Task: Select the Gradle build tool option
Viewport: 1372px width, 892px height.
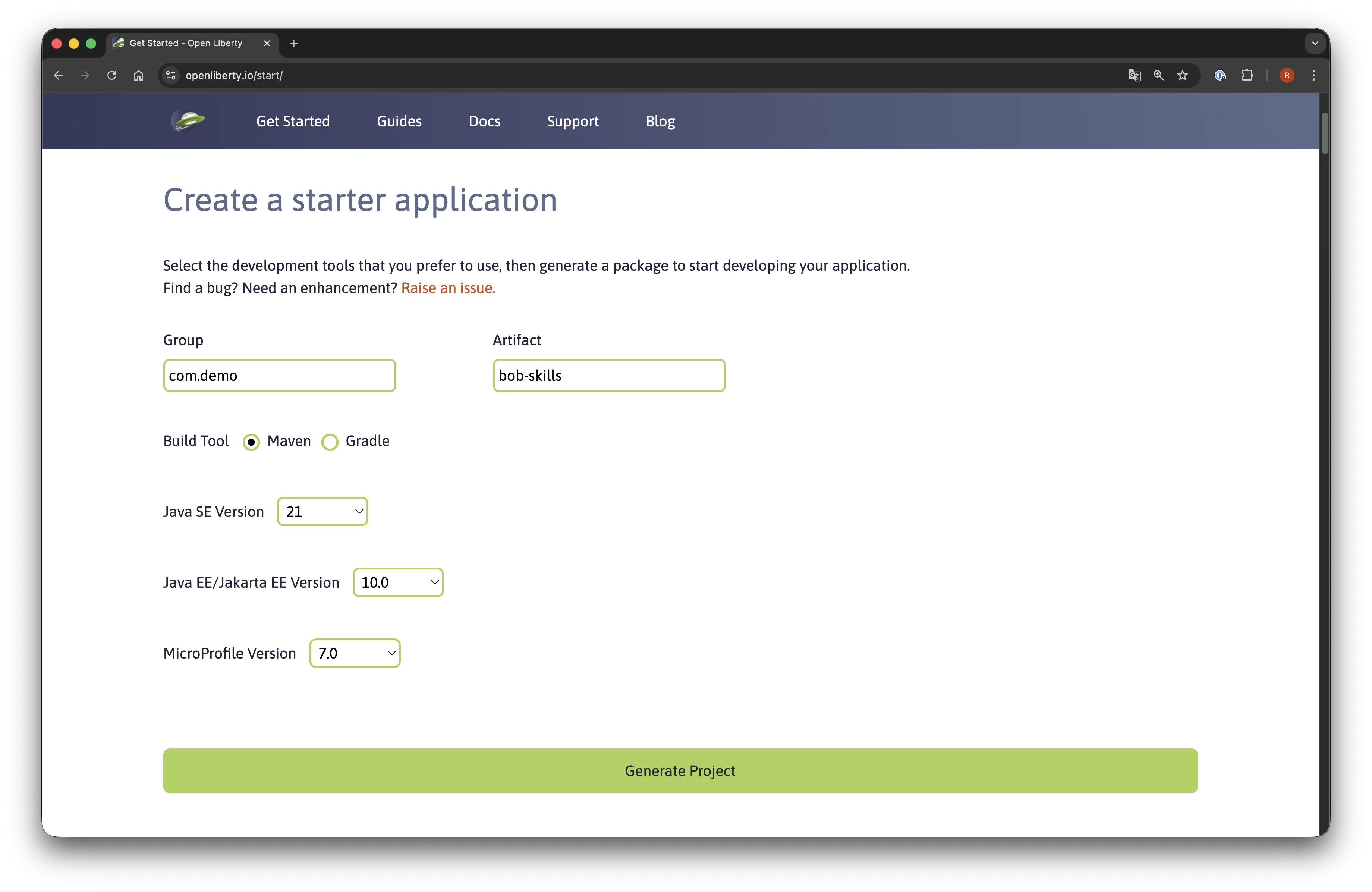Action: pos(330,442)
